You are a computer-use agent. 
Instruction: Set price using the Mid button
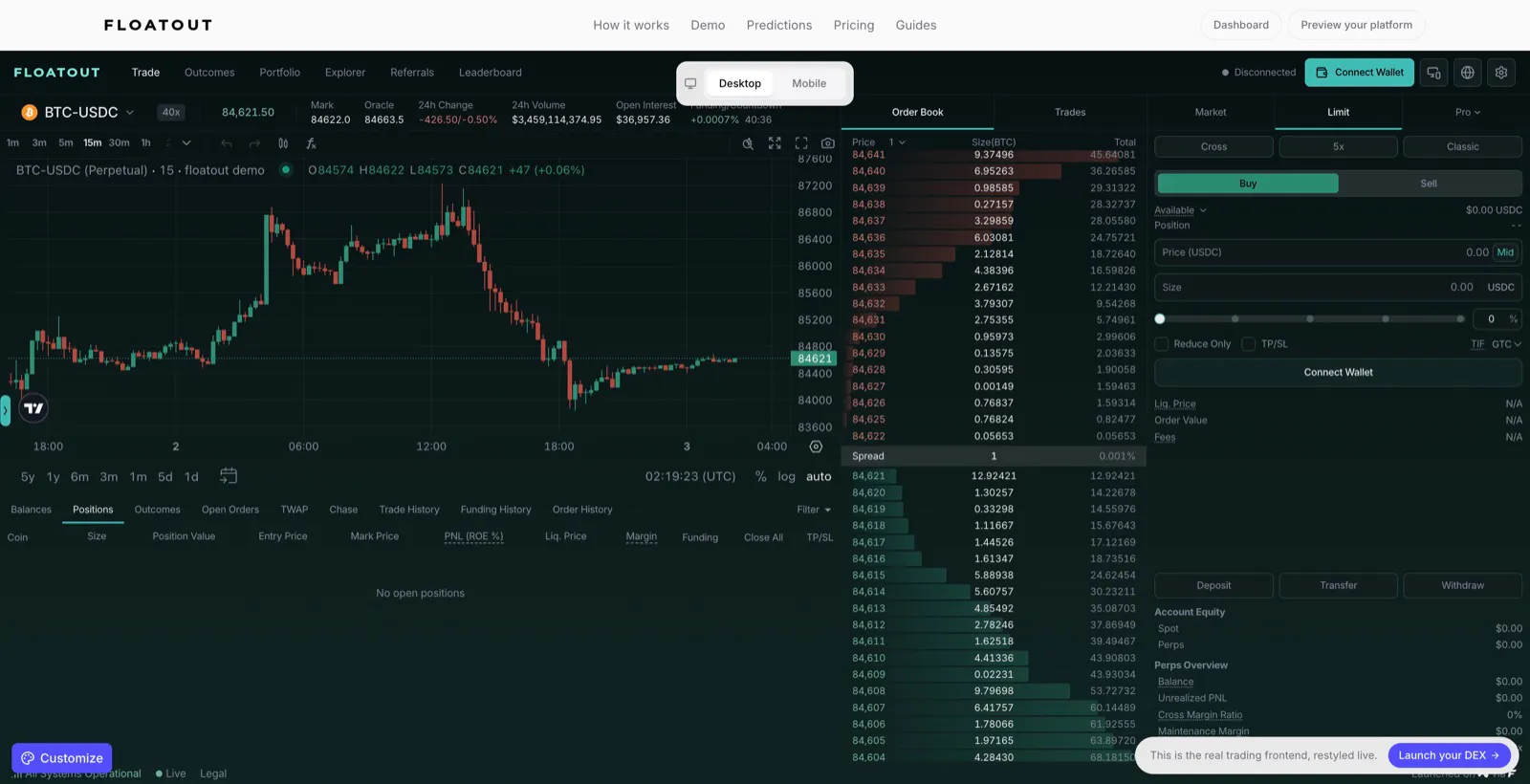tap(1505, 252)
